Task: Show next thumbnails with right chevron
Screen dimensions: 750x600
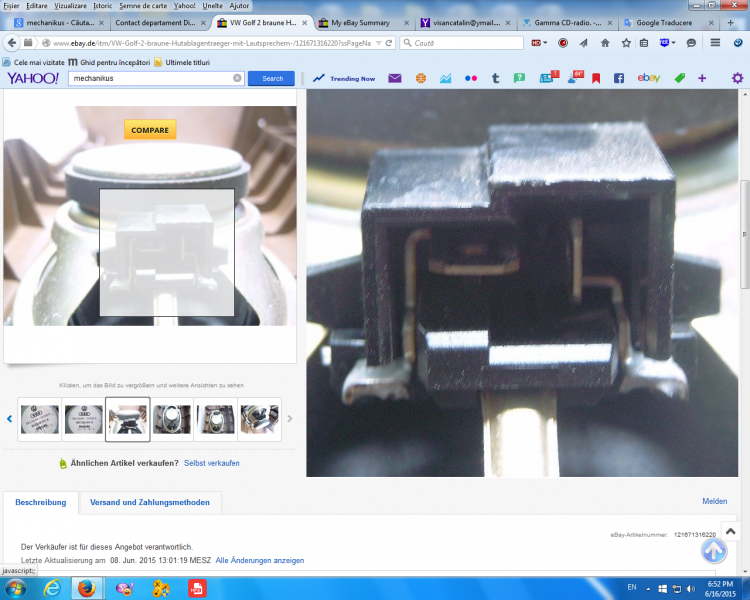Action: 290,419
